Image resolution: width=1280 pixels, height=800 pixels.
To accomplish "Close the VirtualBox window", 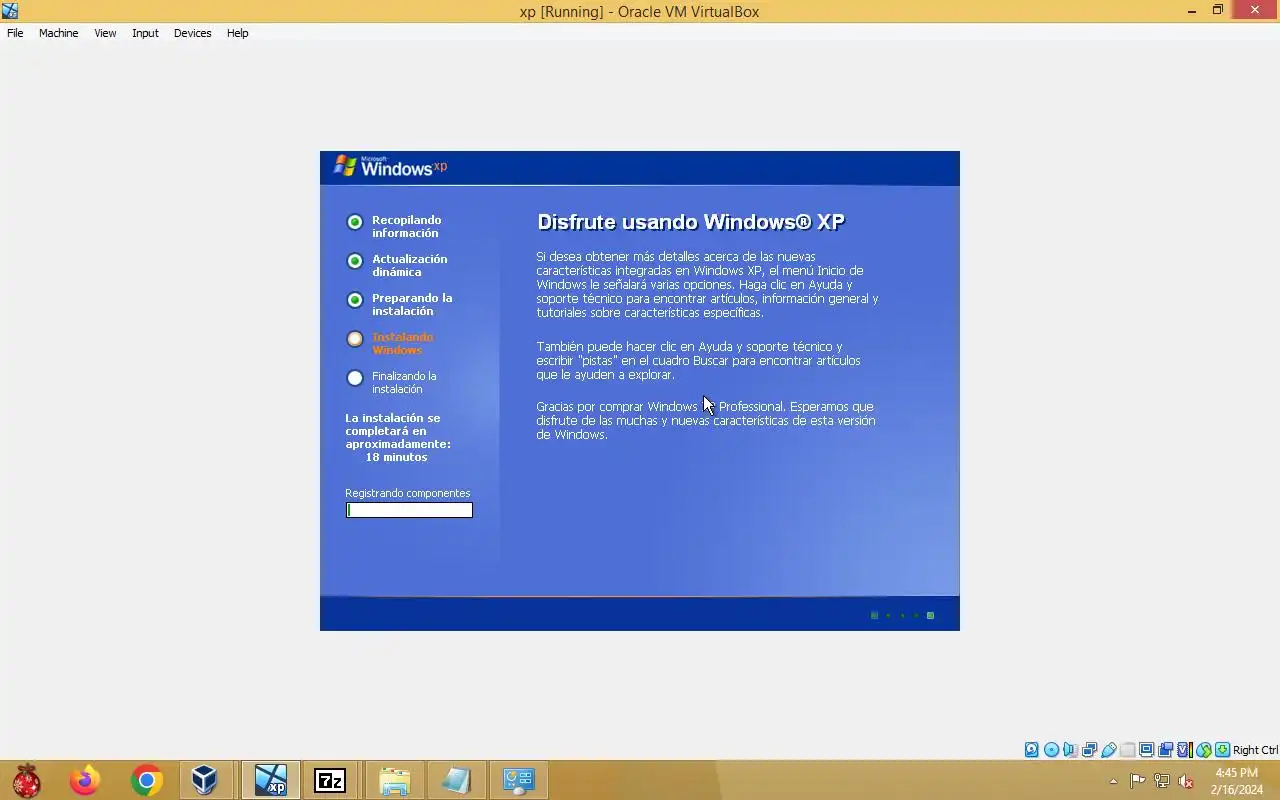I will click(1256, 11).
